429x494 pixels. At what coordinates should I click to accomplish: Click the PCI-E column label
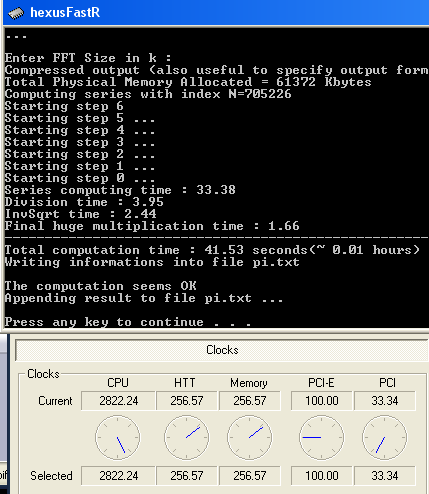321,383
